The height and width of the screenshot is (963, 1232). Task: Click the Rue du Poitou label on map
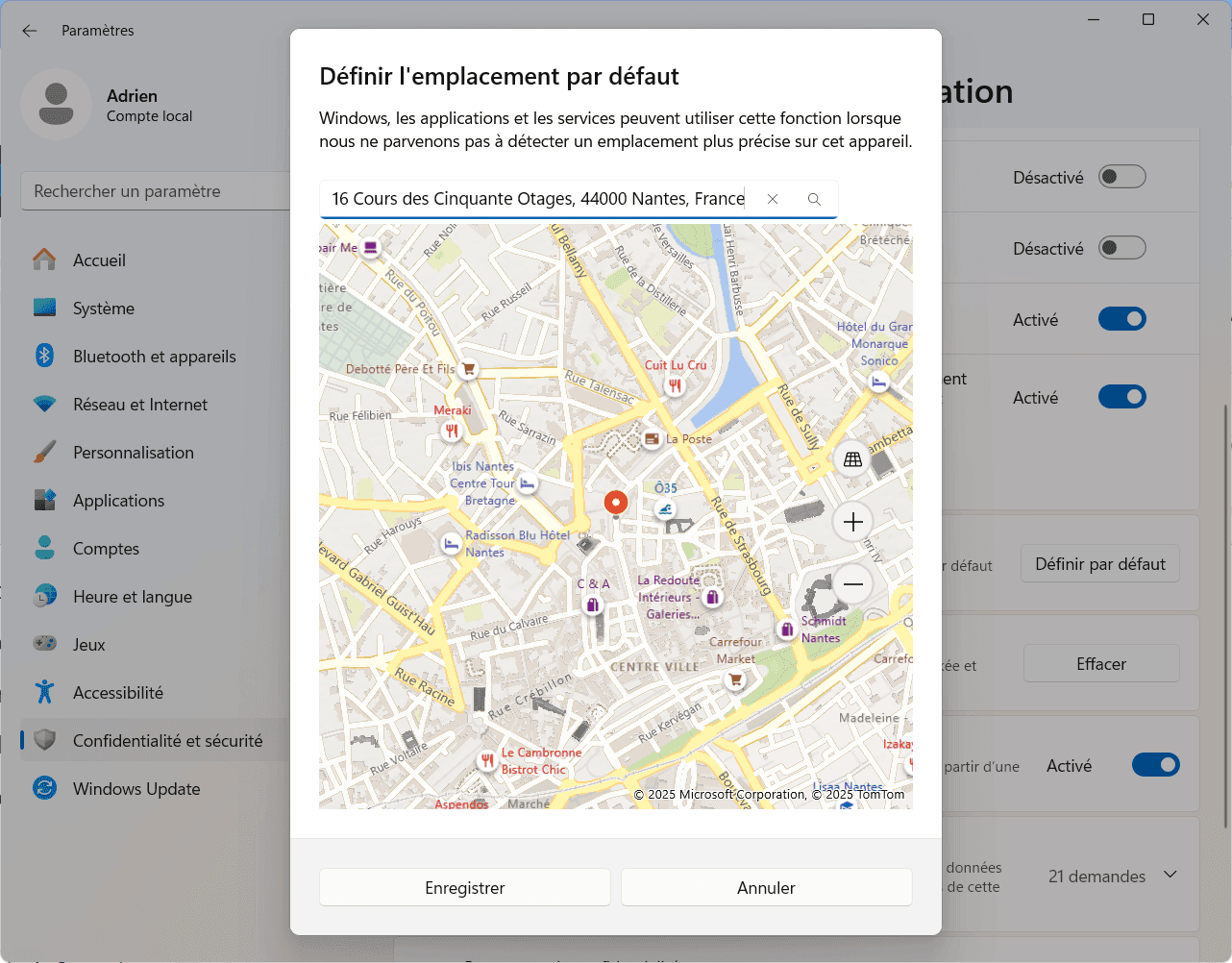click(412, 302)
